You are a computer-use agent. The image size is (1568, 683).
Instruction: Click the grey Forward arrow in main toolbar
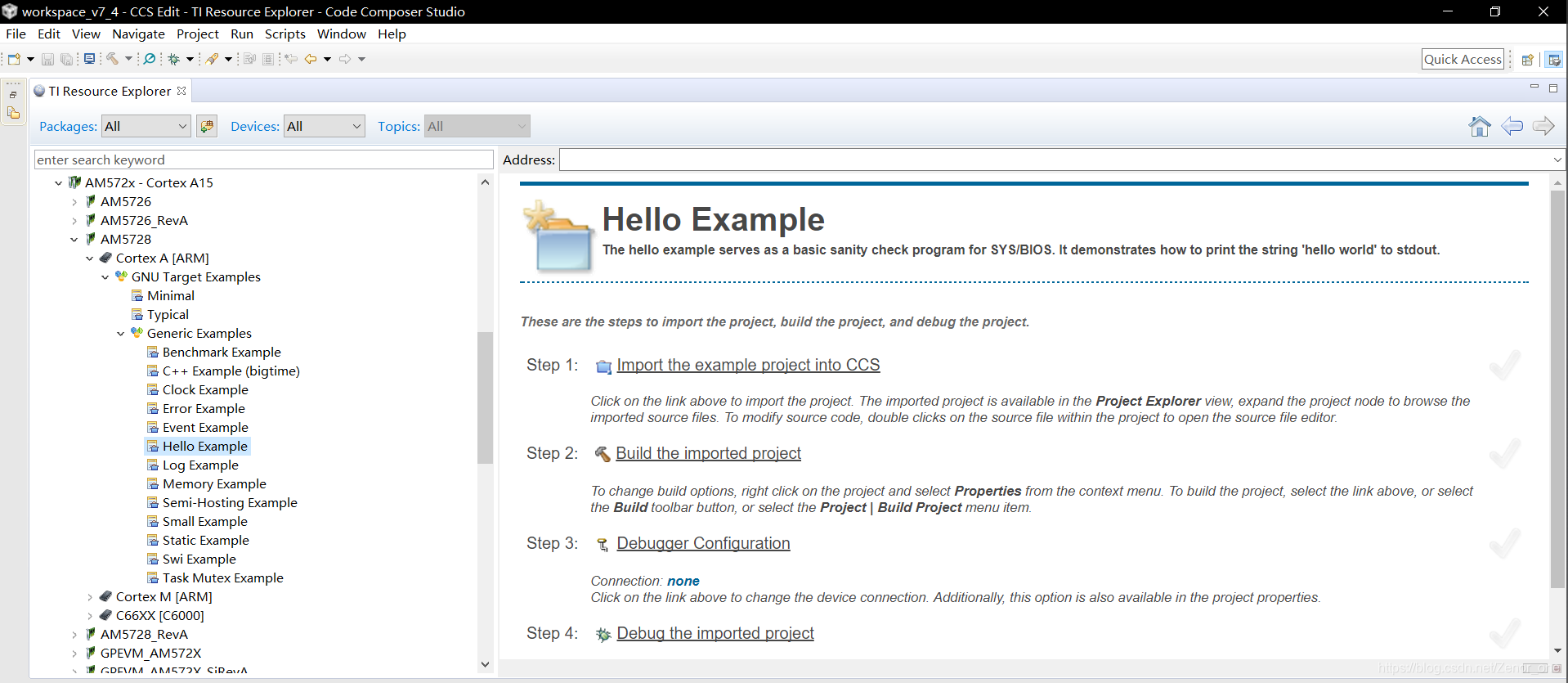point(345,59)
